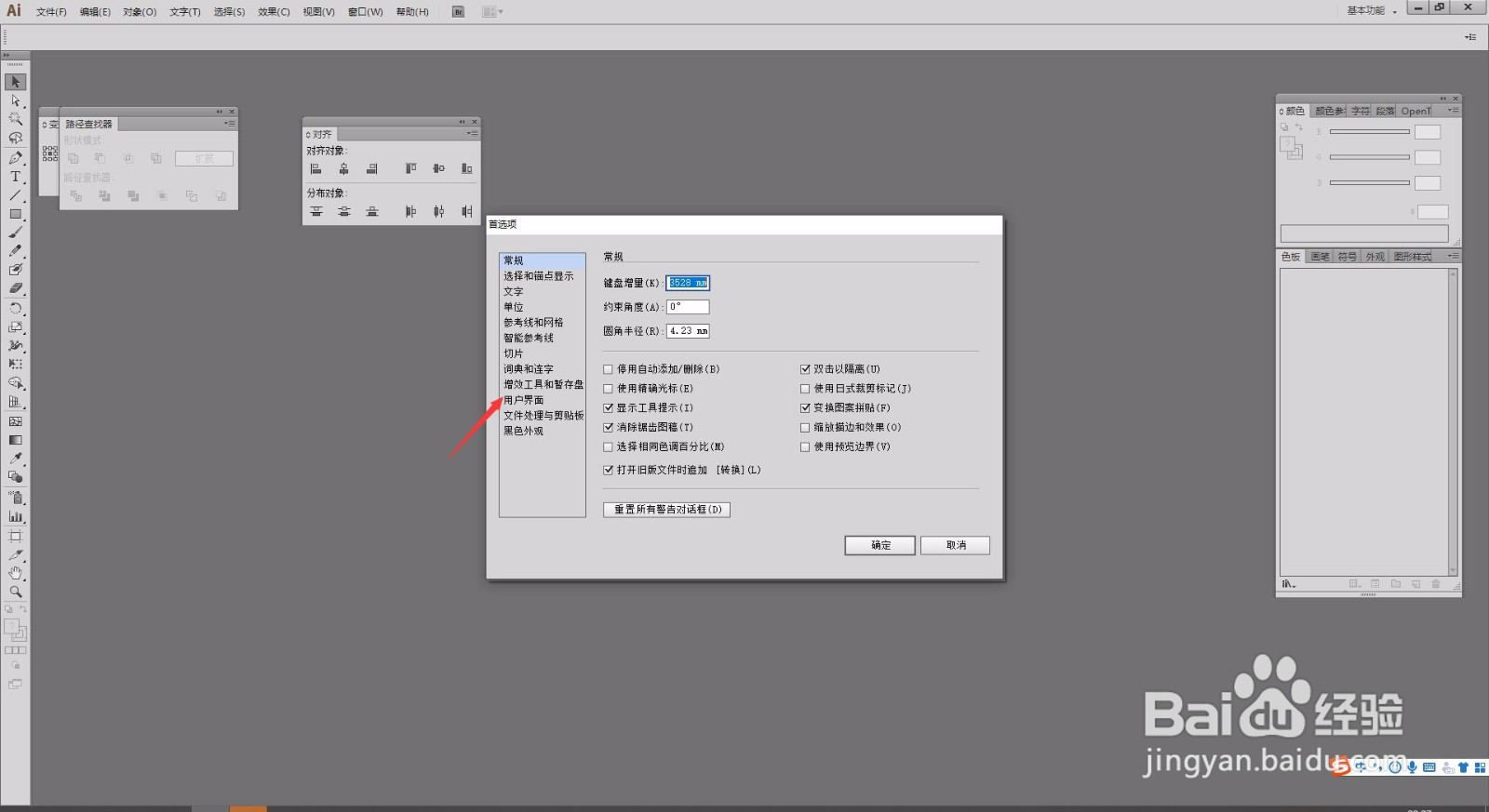Collapse the Color panel group with double arrows
Screen dimensions: 1489x812
point(1443,99)
